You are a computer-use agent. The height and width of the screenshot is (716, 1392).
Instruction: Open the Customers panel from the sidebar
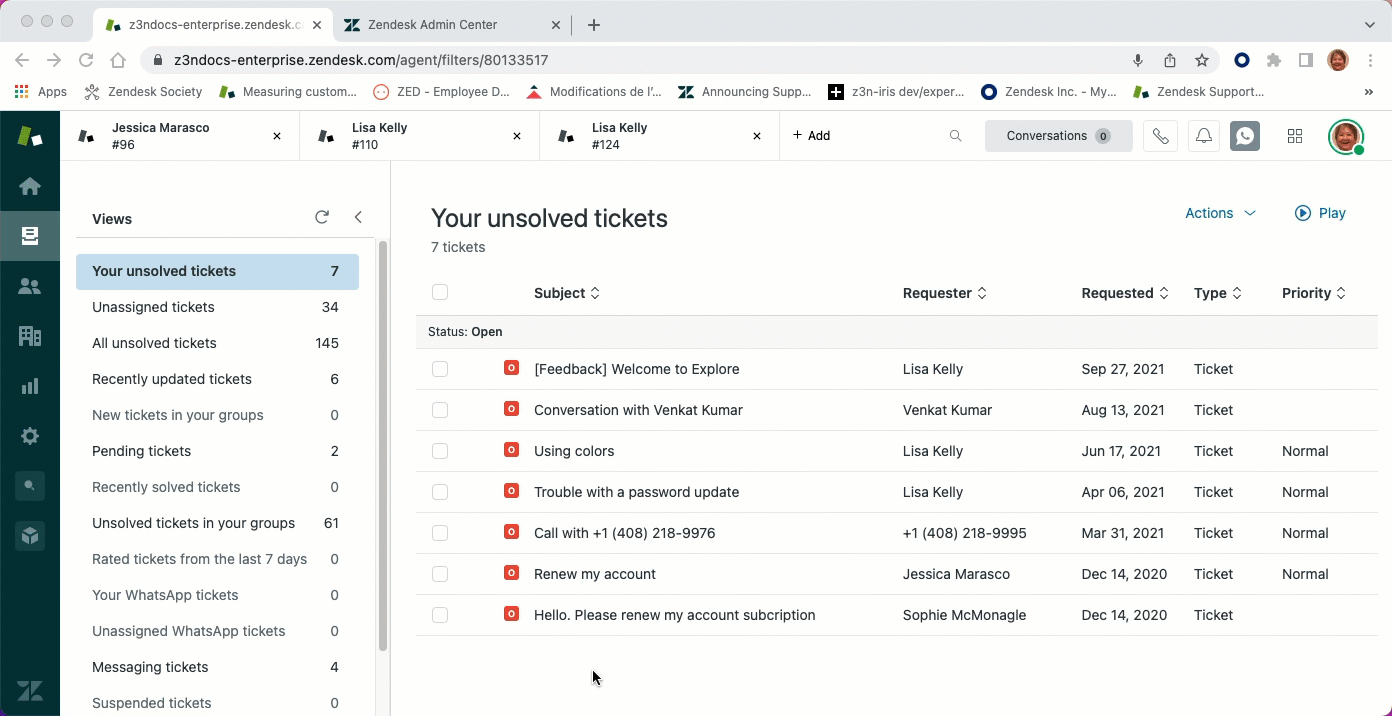(30, 286)
